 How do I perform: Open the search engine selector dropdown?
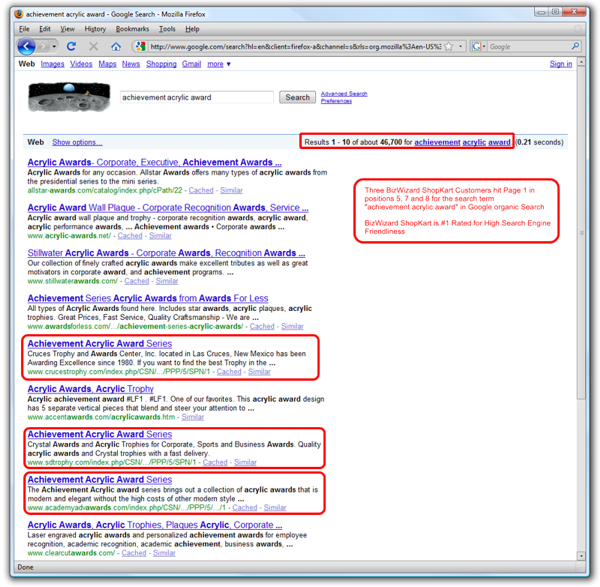(478, 47)
